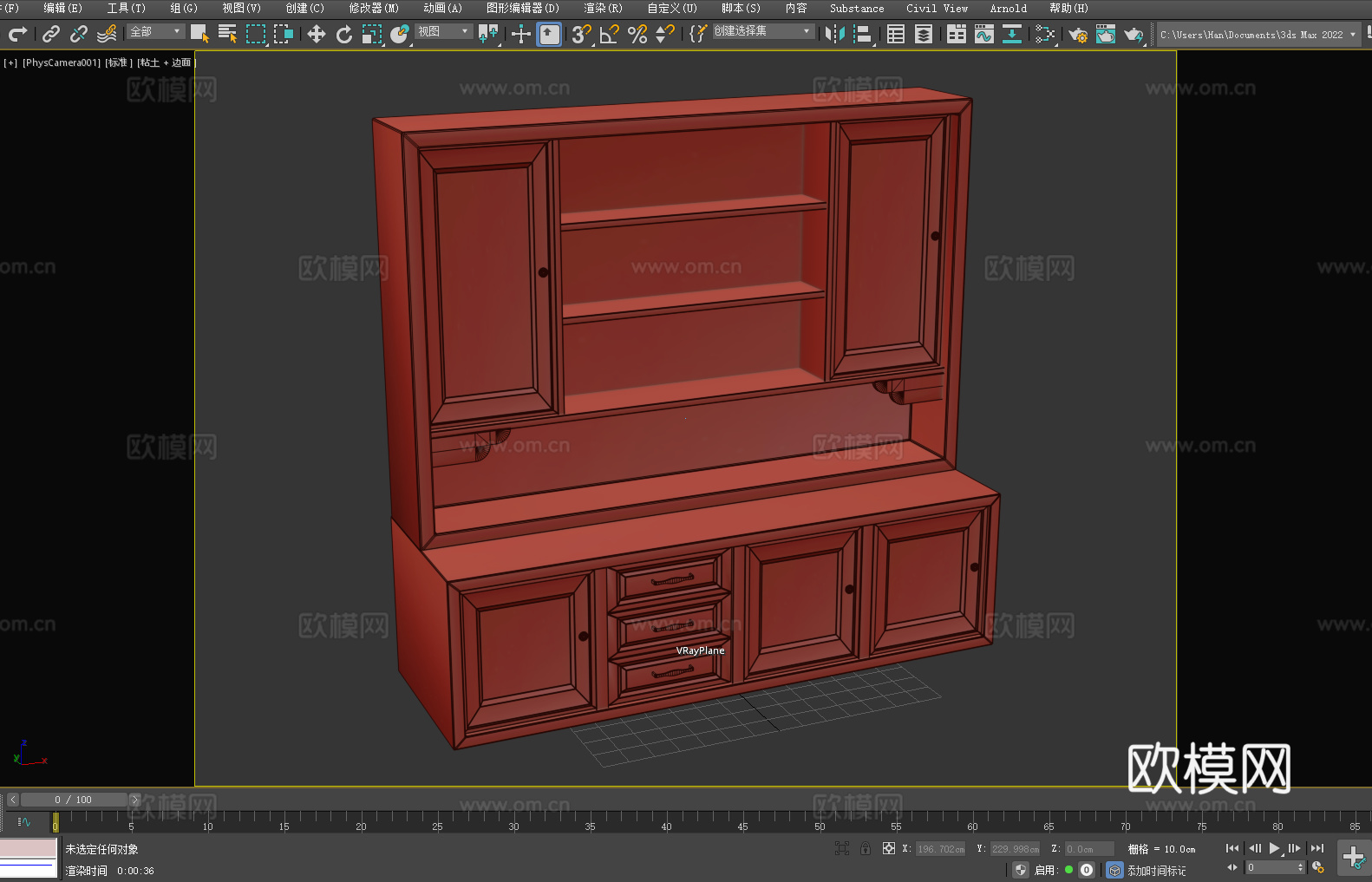
Task: Toggle 3D Snaps
Action: pos(581,34)
